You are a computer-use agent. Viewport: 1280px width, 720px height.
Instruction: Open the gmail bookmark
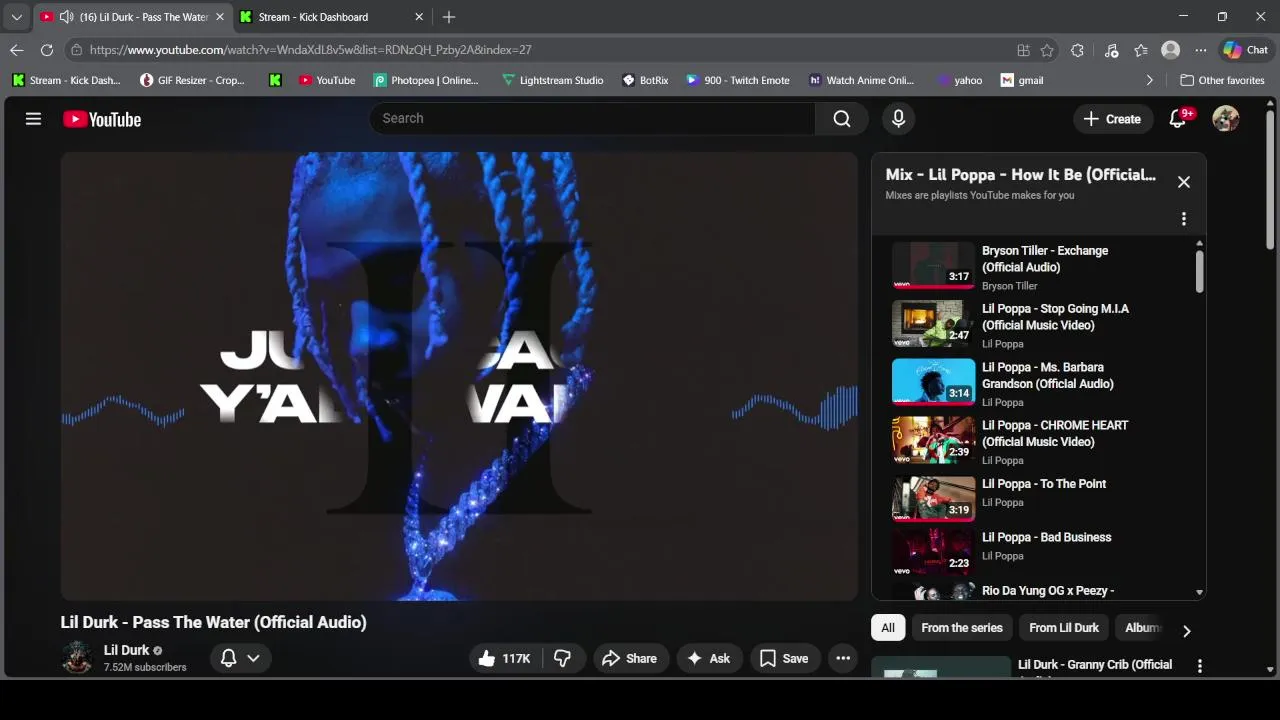[1022, 80]
